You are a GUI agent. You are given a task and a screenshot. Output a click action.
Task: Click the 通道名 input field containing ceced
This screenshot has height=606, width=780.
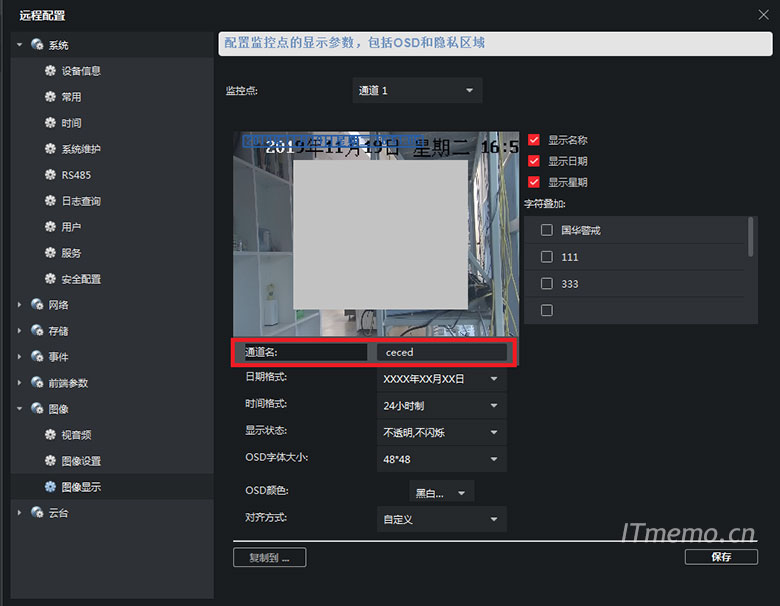pyautogui.click(x=442, y=352)
